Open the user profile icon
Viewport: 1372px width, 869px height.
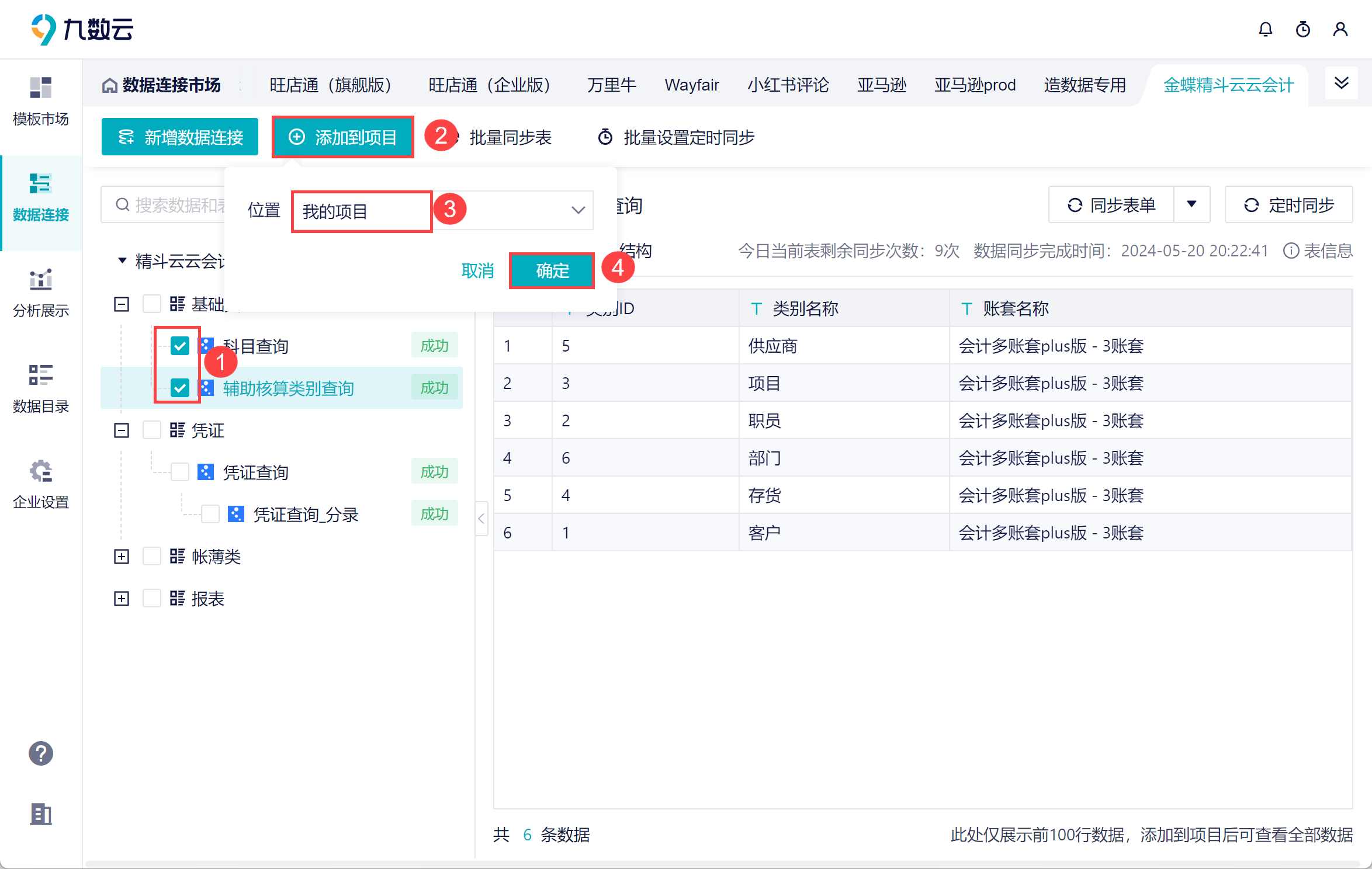pyautogui.click(x=1340, y=29)
